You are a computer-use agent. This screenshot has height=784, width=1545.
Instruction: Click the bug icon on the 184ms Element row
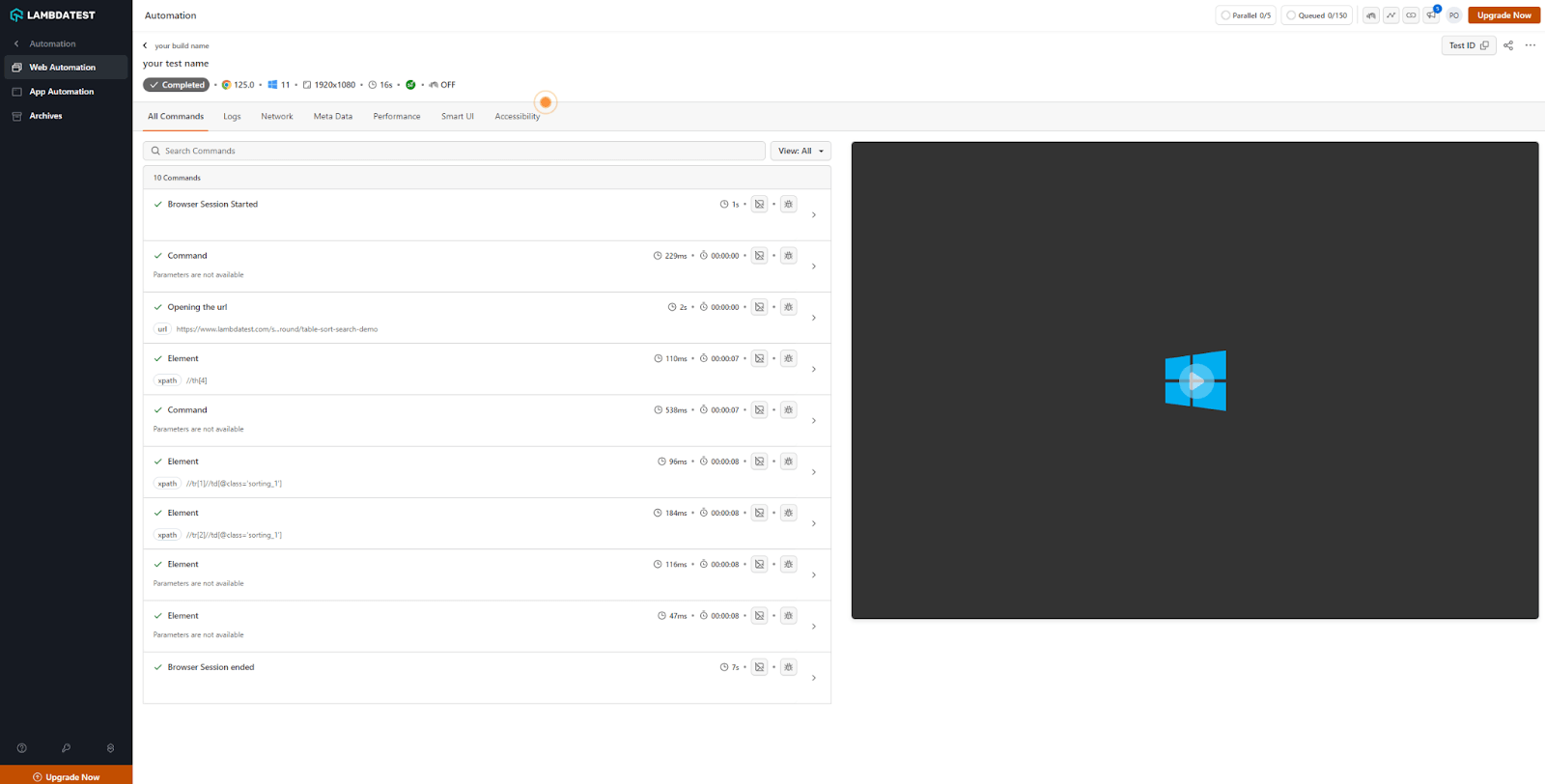click(x=789, y=513)
